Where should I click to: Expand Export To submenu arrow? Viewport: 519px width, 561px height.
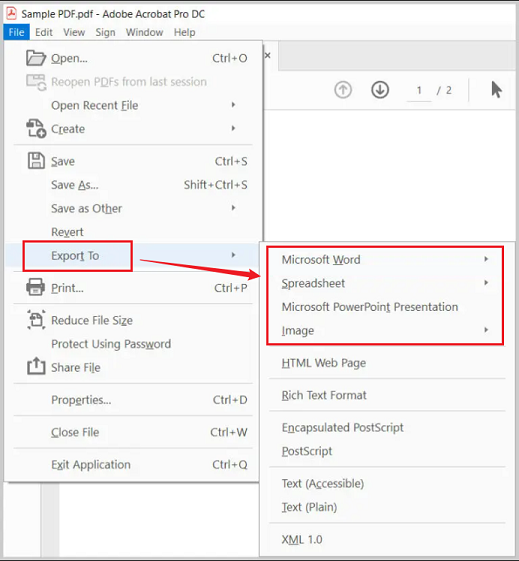[x=234, y=255]
